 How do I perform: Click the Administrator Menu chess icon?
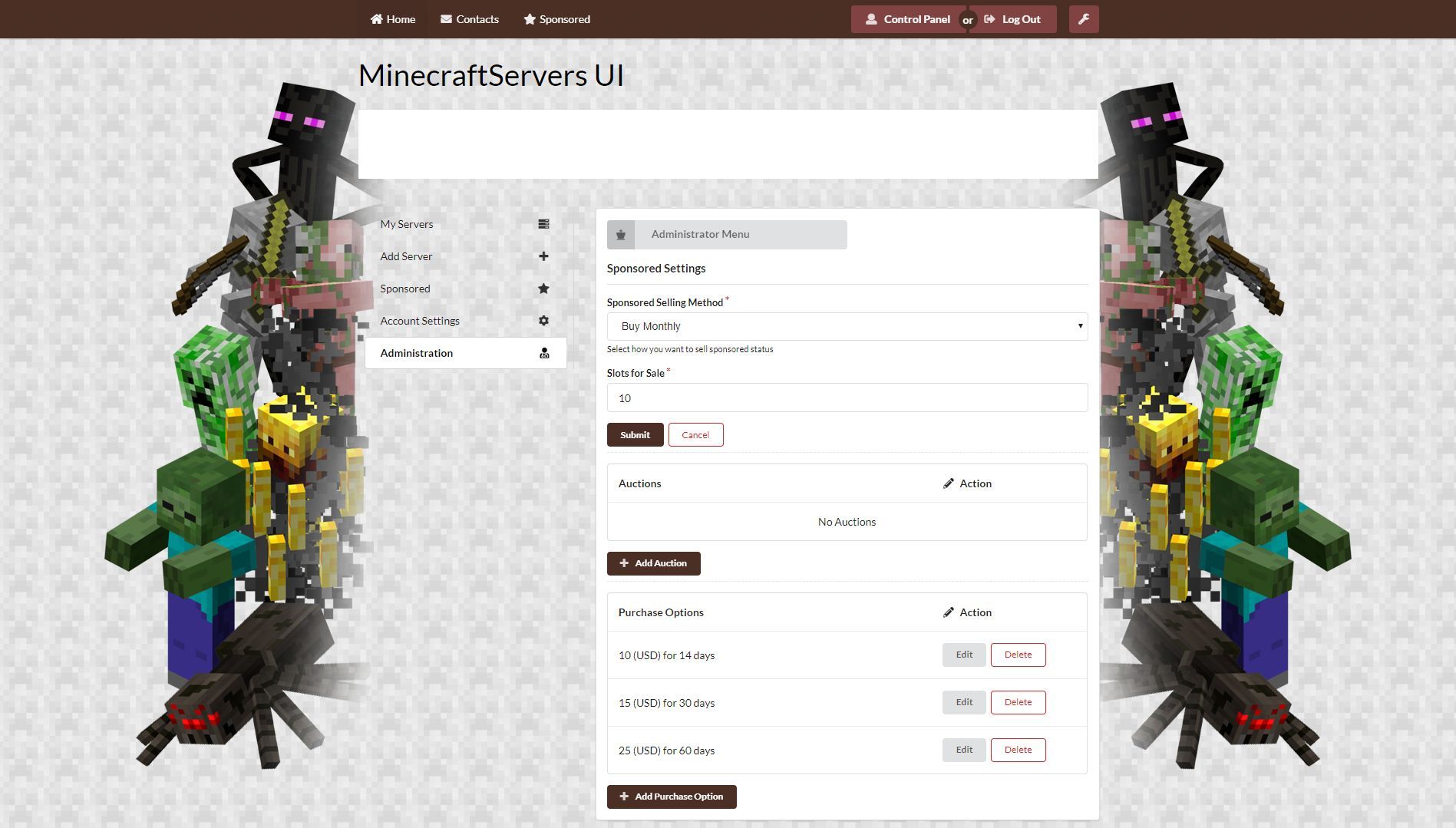click(x=621, y=235)
